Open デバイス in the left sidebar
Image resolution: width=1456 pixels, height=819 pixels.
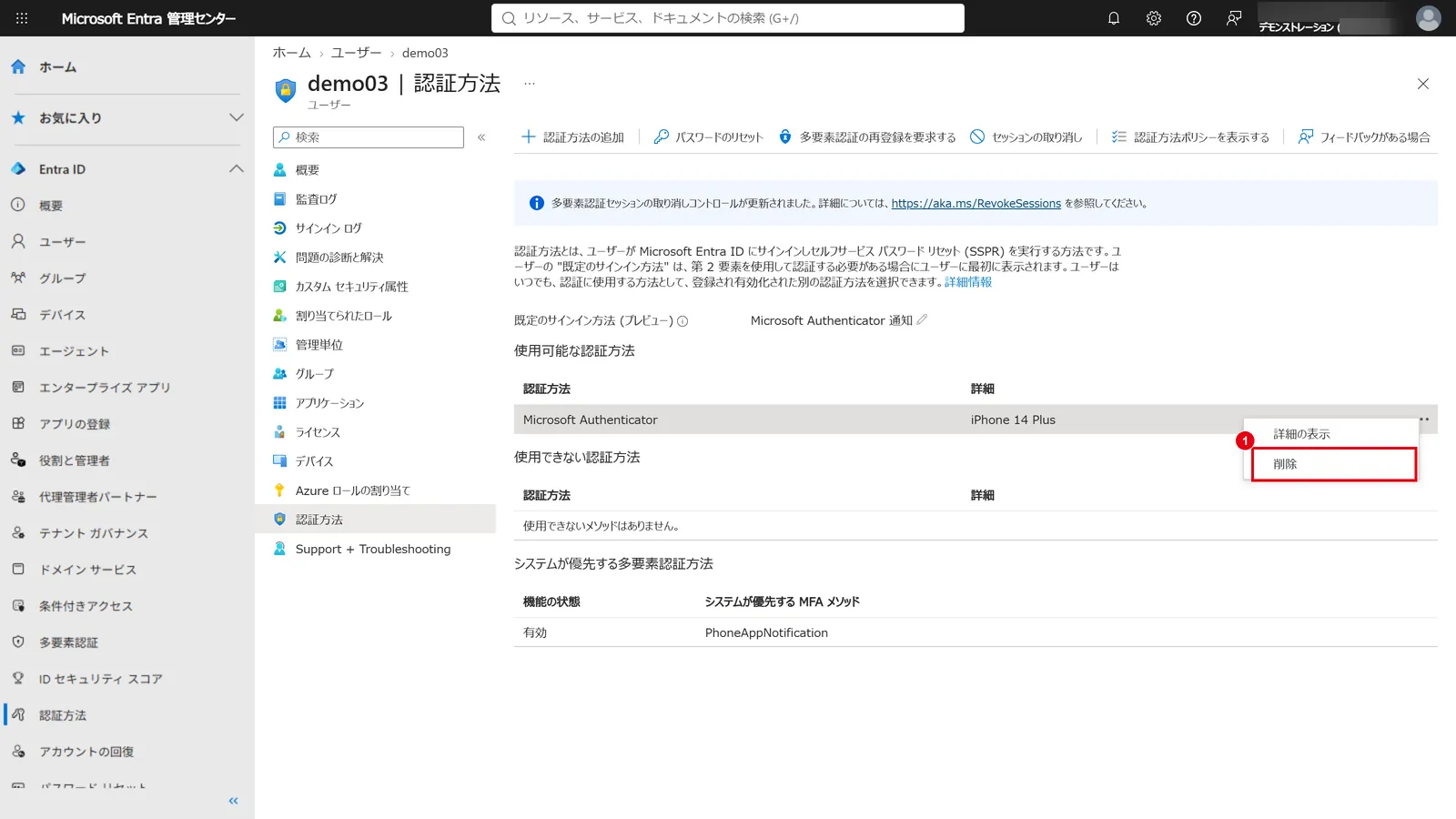pyautogui.click(x=62, y=315)
